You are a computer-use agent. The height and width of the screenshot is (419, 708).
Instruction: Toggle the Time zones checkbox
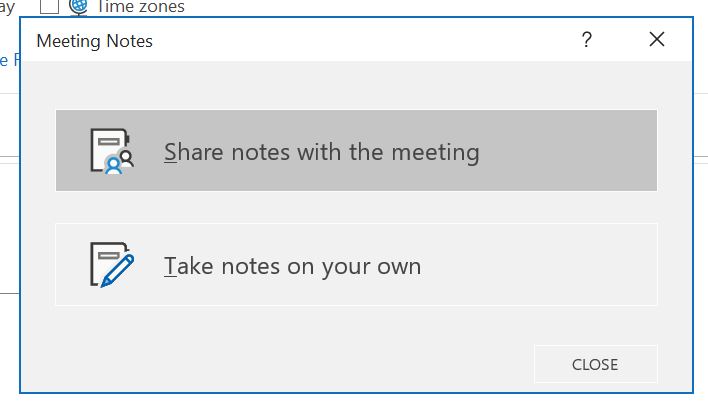[50, 6]
